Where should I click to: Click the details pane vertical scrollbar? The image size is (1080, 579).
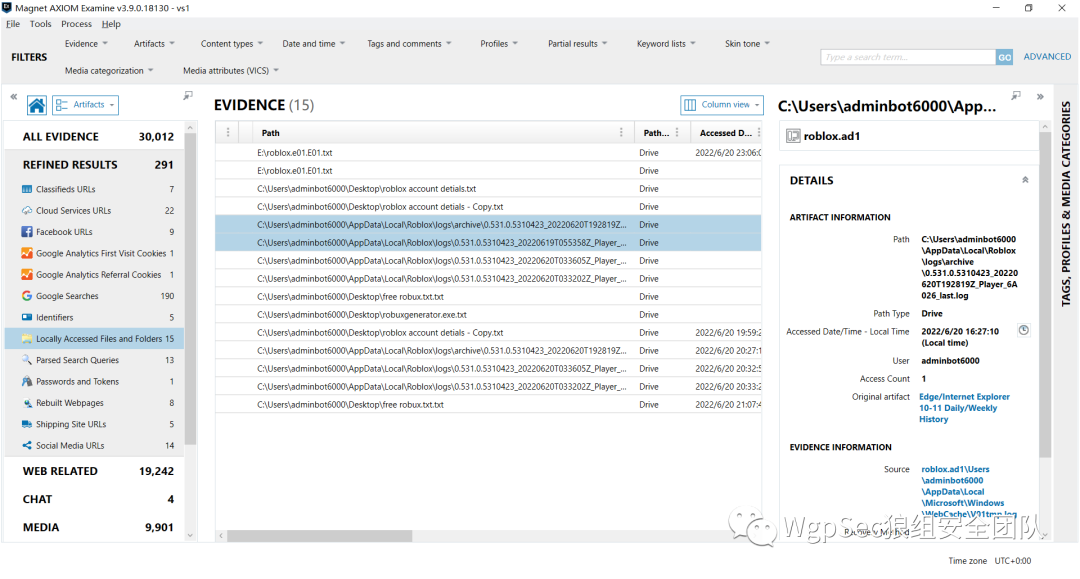point(1045,295)
